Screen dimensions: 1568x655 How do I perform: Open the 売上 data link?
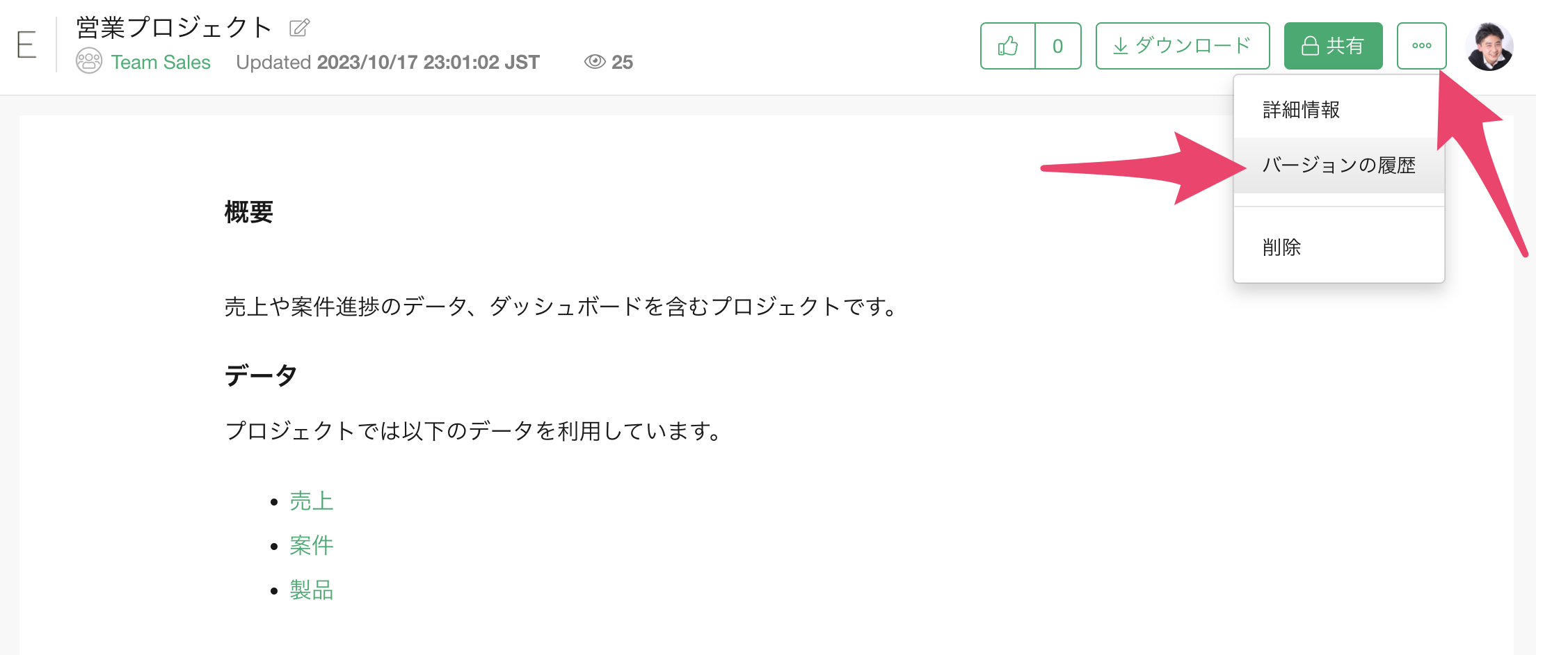click(312, 501)
